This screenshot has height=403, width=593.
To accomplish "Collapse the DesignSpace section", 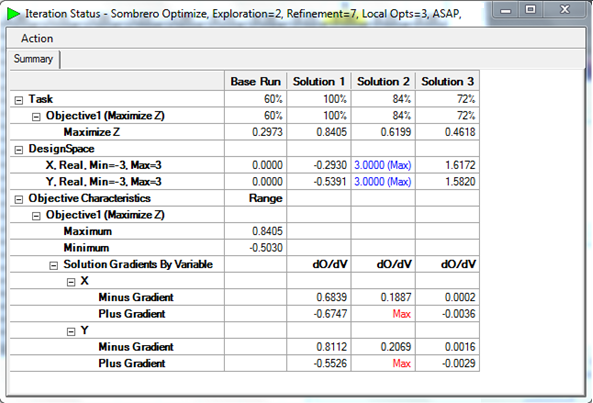I will pyautogui.click(x=19, y=150).
